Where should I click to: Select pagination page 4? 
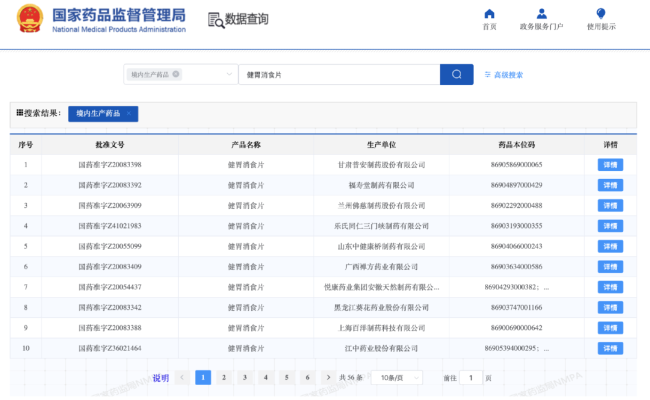coord(266,377)
